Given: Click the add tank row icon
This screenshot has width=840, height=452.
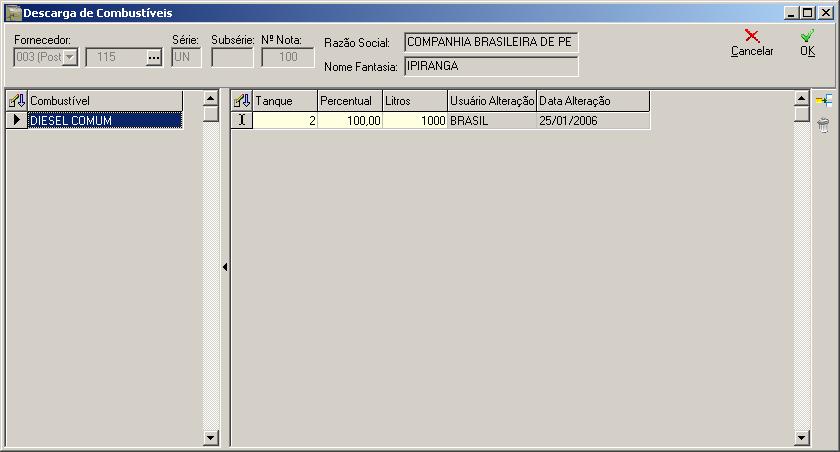Looking at the screenshot, I should point(823,100).
